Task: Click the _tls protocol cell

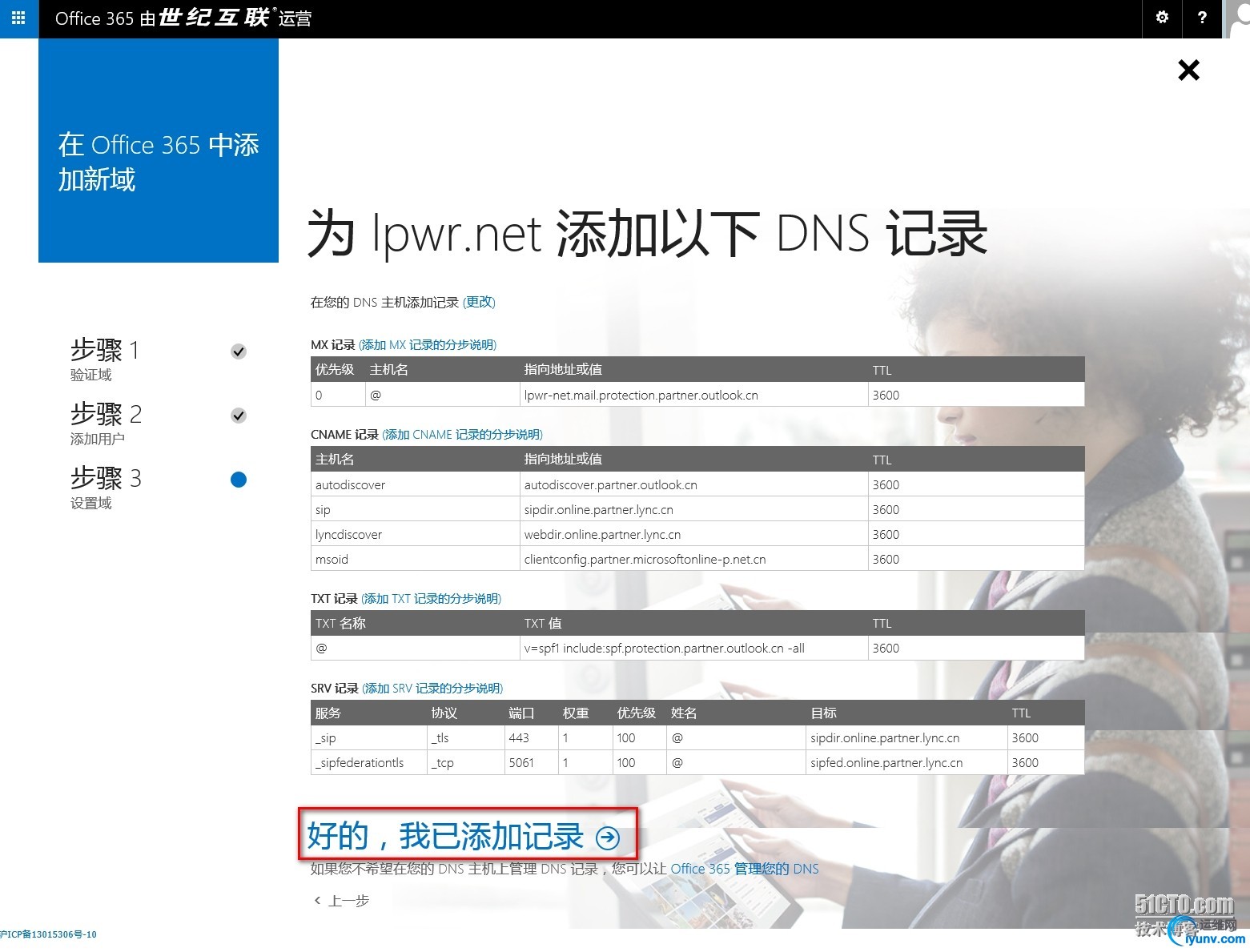Action: point(465,737)
